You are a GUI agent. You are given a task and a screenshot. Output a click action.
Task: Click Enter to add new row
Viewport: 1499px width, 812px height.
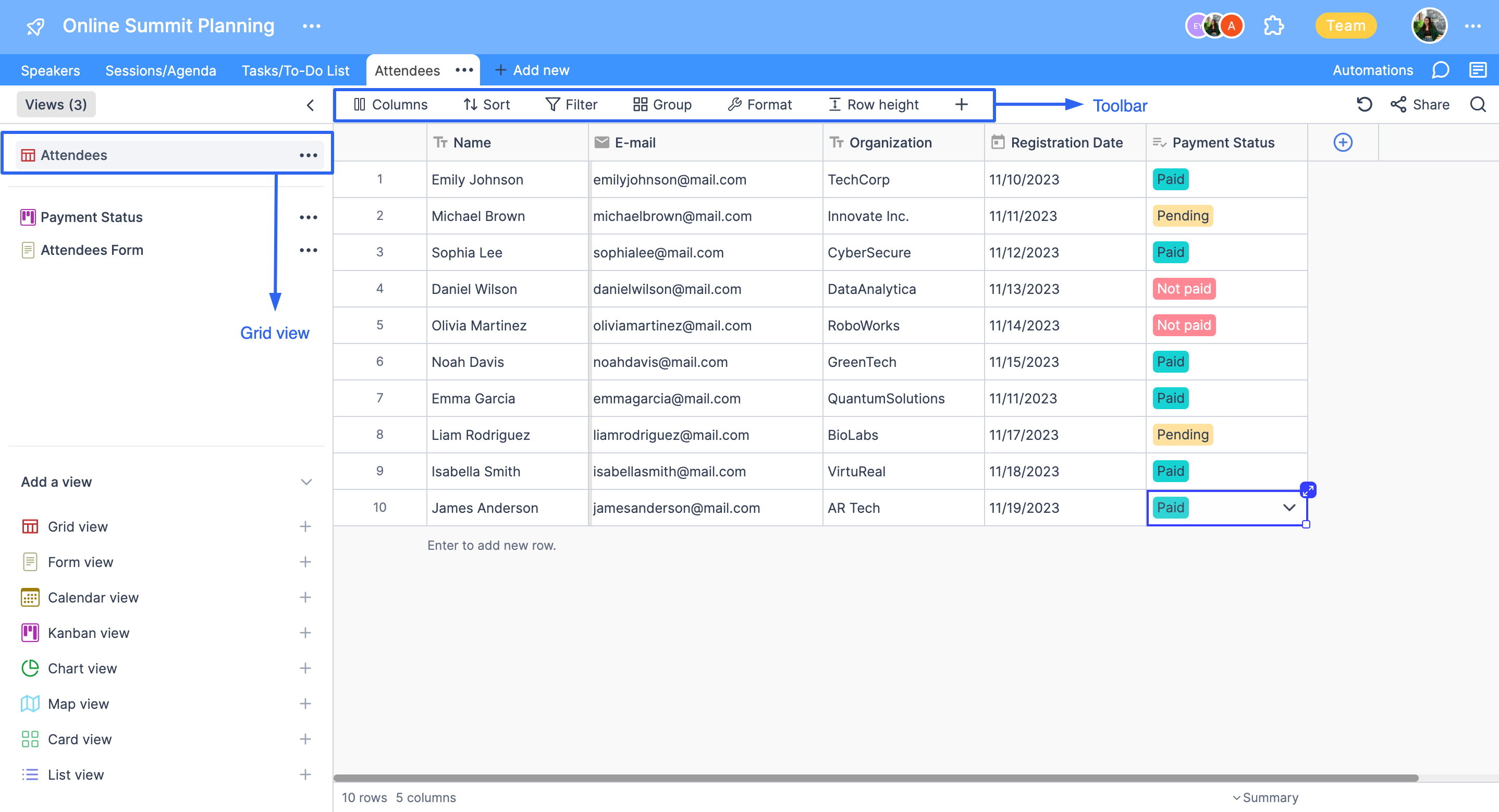click(492, 546)
